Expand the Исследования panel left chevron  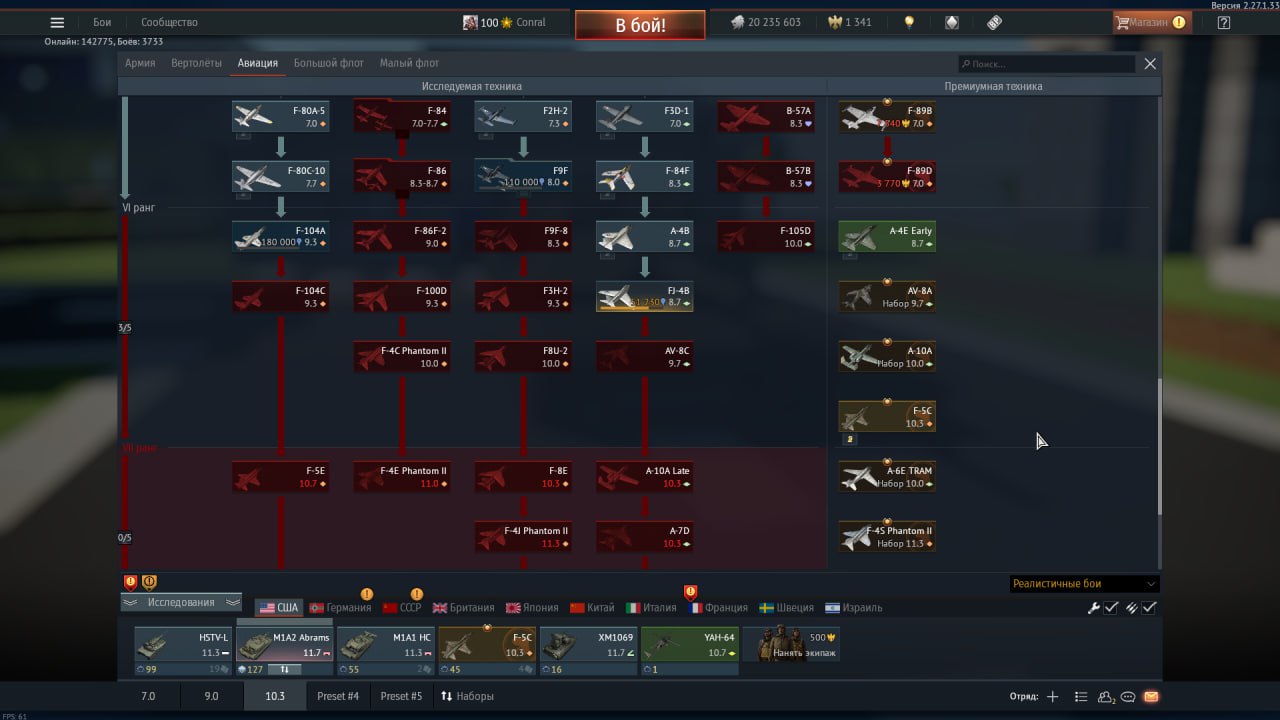[130, 602]
